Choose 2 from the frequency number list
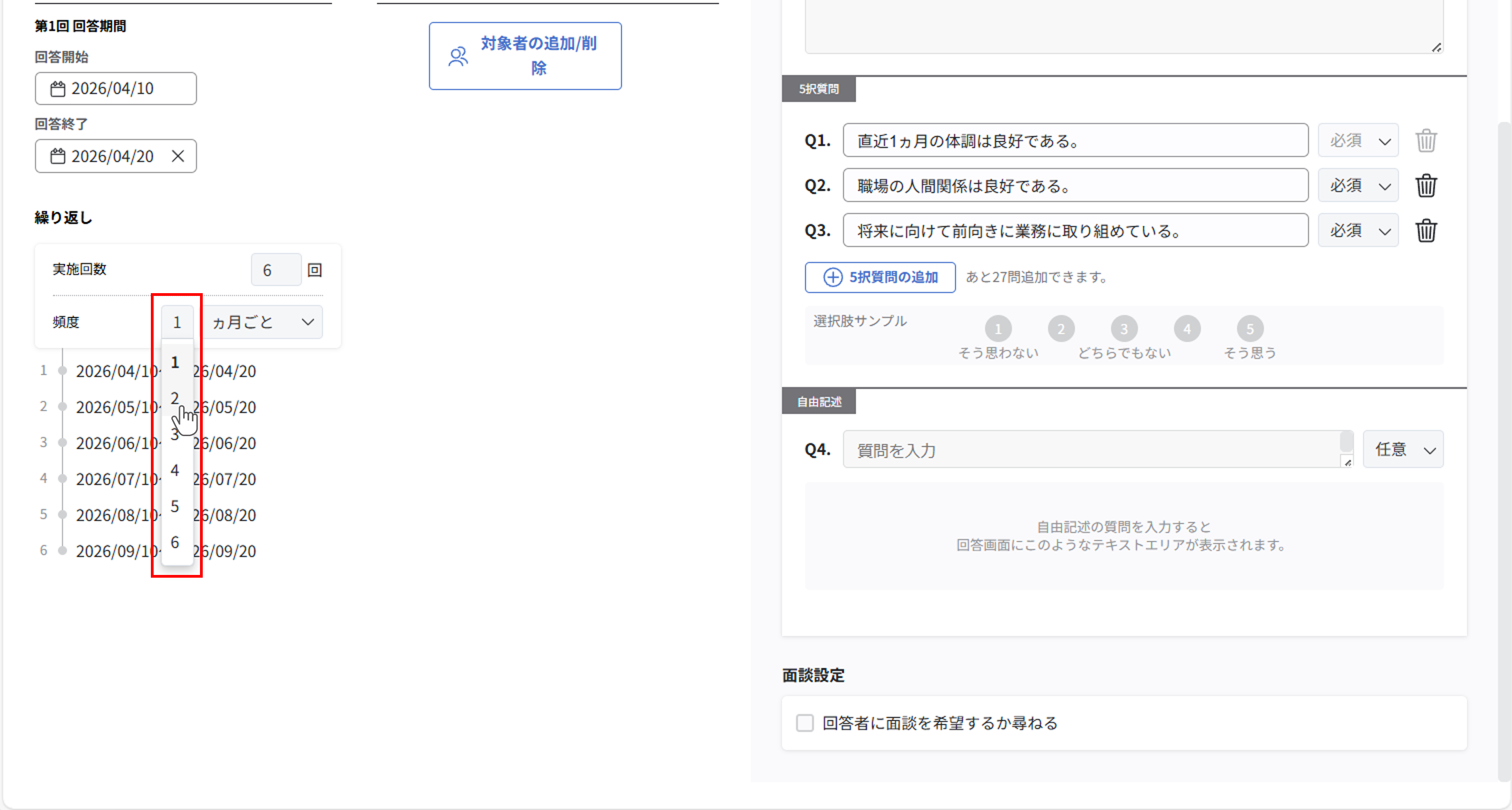 click(x=175, y=398)
